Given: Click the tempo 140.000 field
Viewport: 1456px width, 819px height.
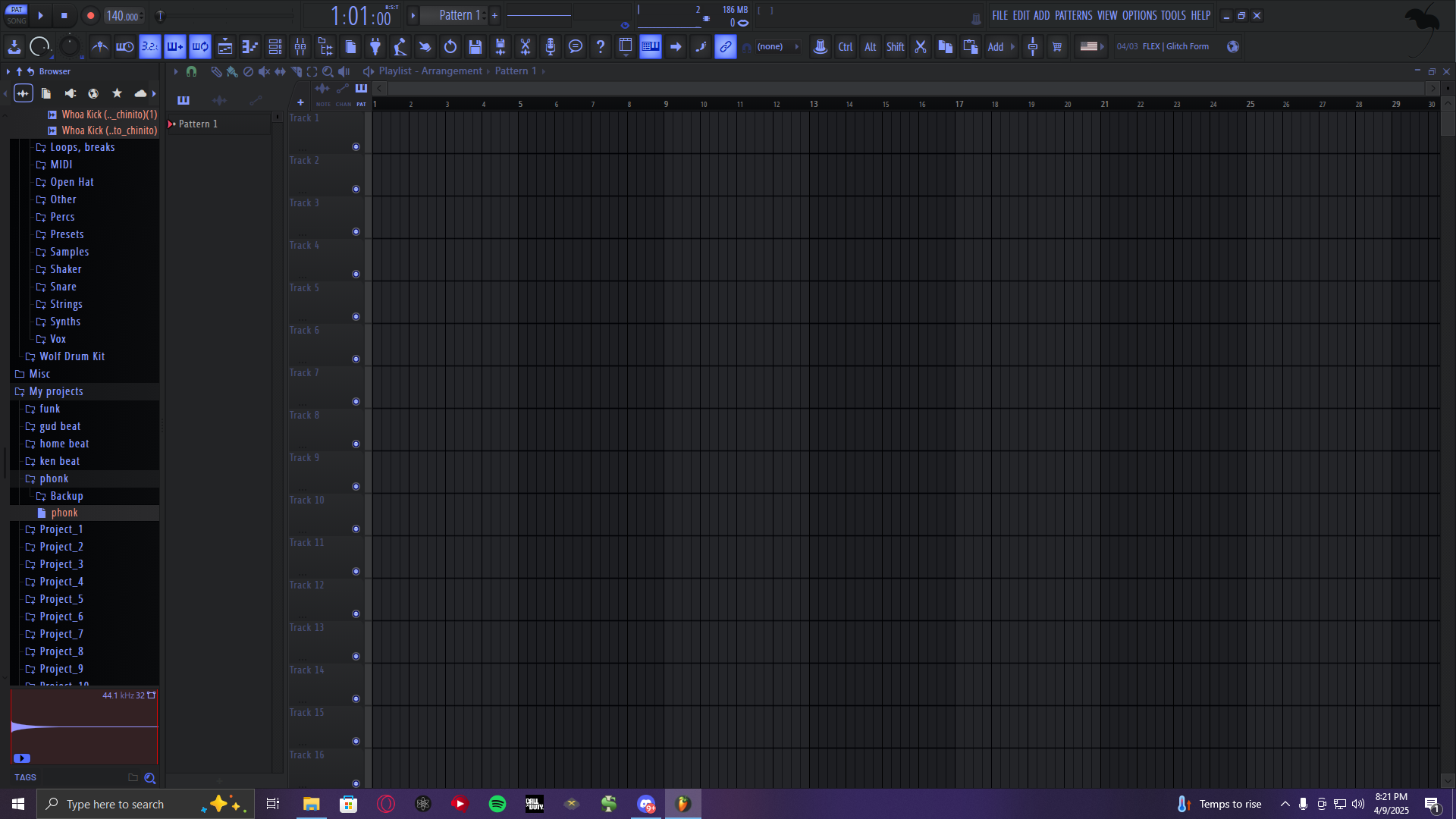Looking at the screenshot, I should point(123,16).
